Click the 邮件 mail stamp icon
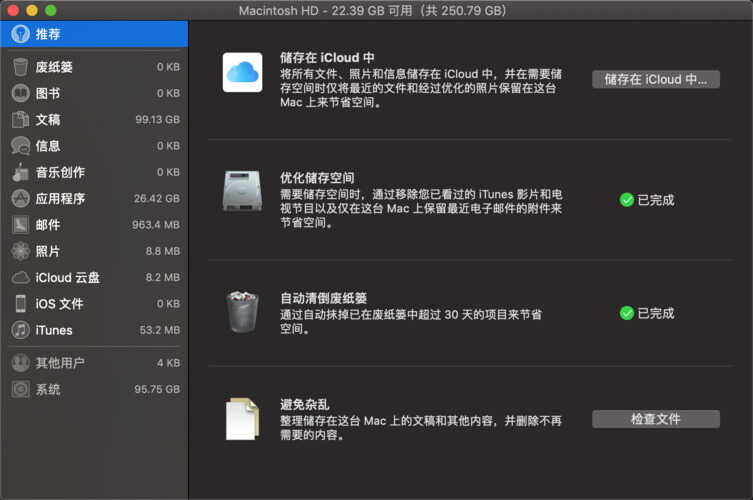This screenshot has width=753, height=500. (x=20, y=225)
